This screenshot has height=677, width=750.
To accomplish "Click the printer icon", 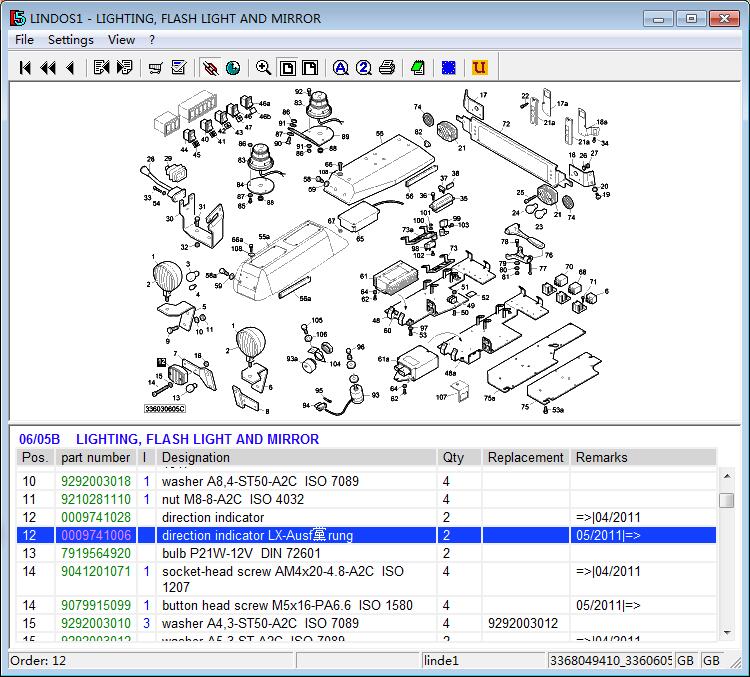I will [x=386, y=68].
